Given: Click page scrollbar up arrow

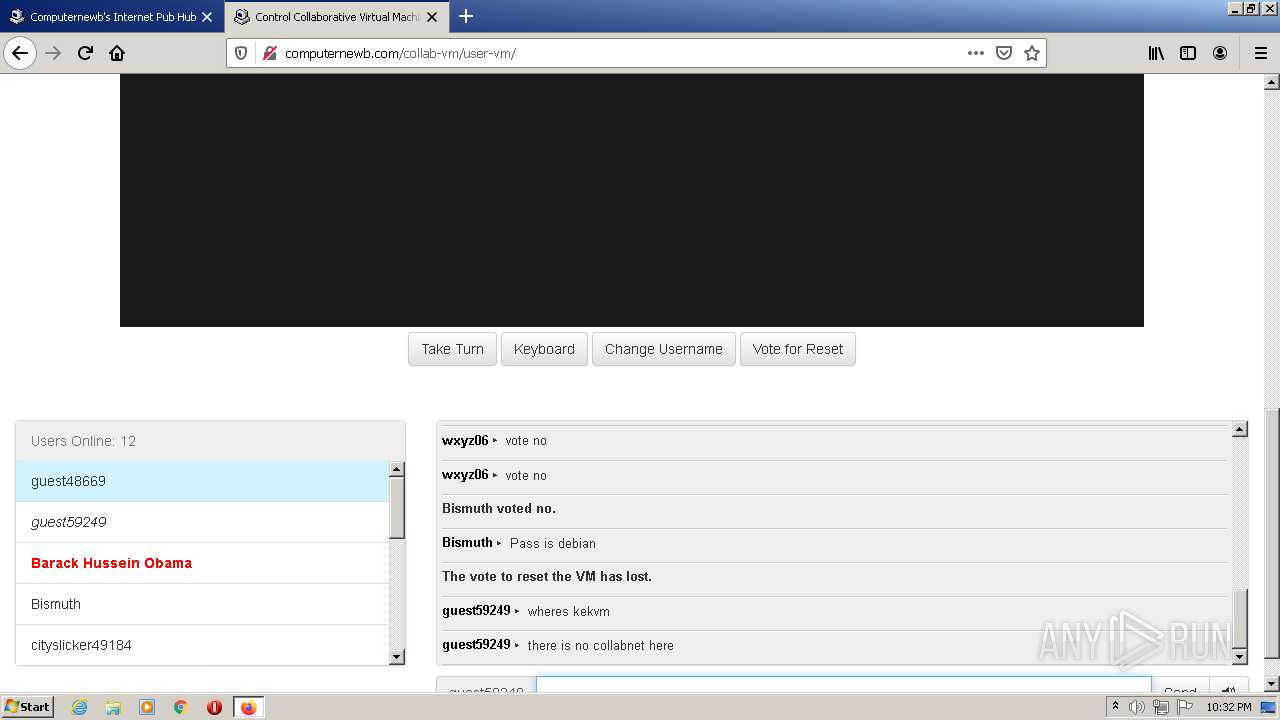Looking at the screenshot, I should [1272, 82].
